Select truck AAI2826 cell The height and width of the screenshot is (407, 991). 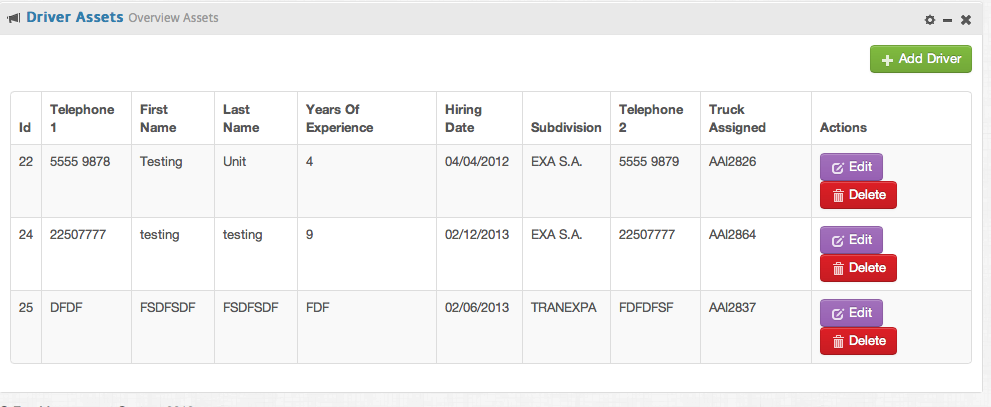tap(730, 161)
